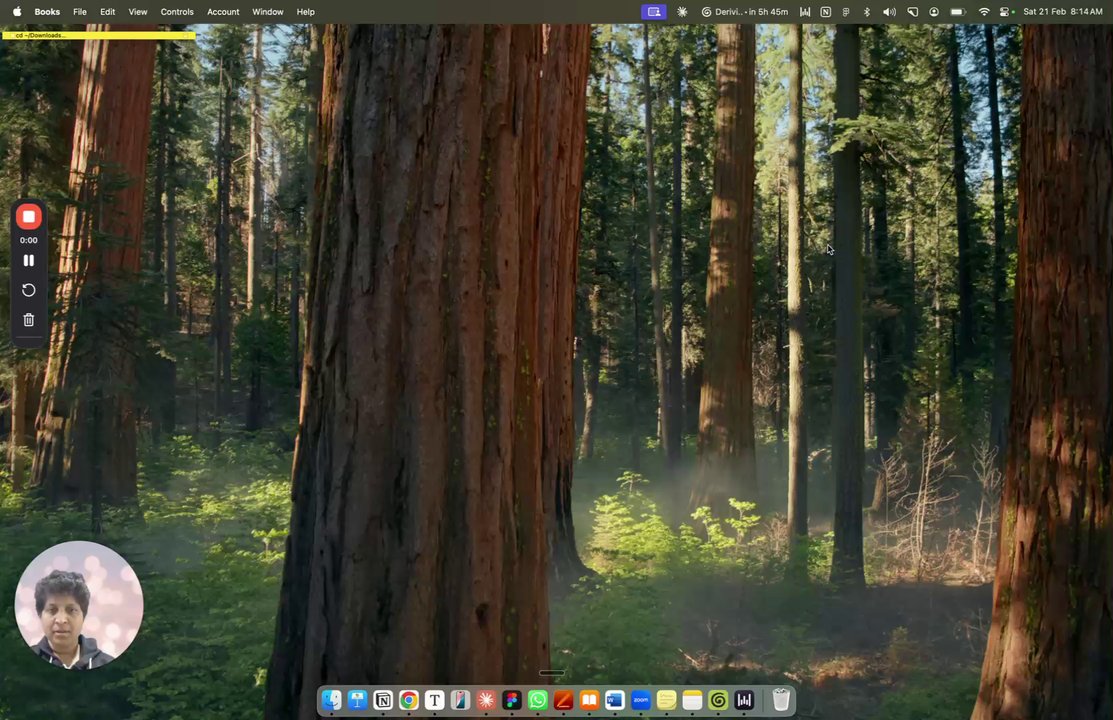Open Notes from the Dock
This screenshot has height=720, width=1113.
(x=692, y=700)
